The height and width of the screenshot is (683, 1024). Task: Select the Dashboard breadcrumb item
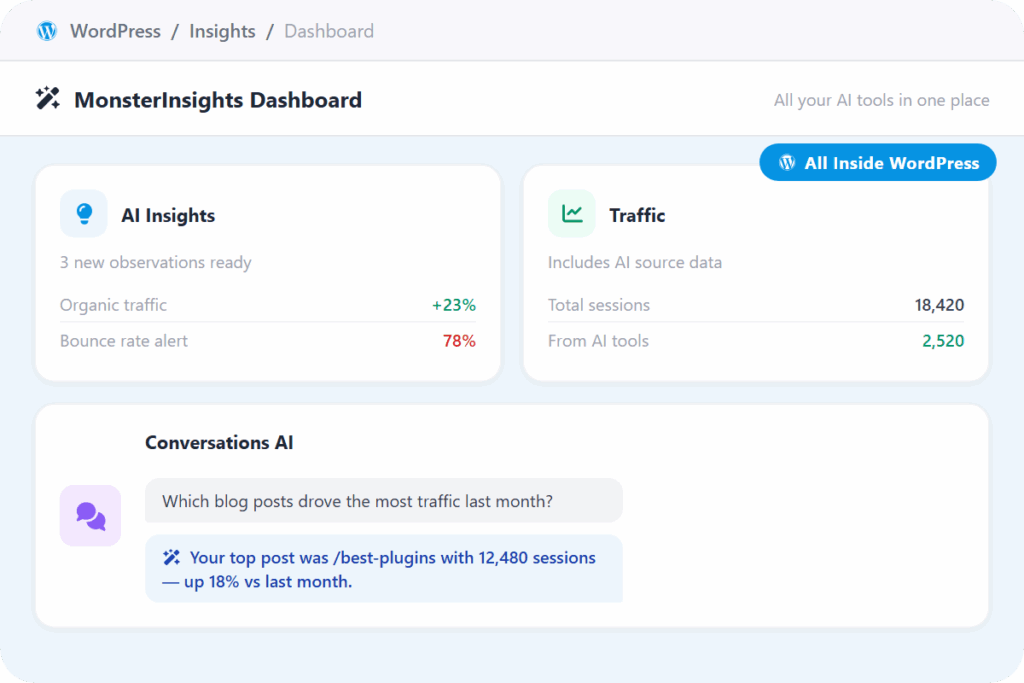[x=329, y=31]
